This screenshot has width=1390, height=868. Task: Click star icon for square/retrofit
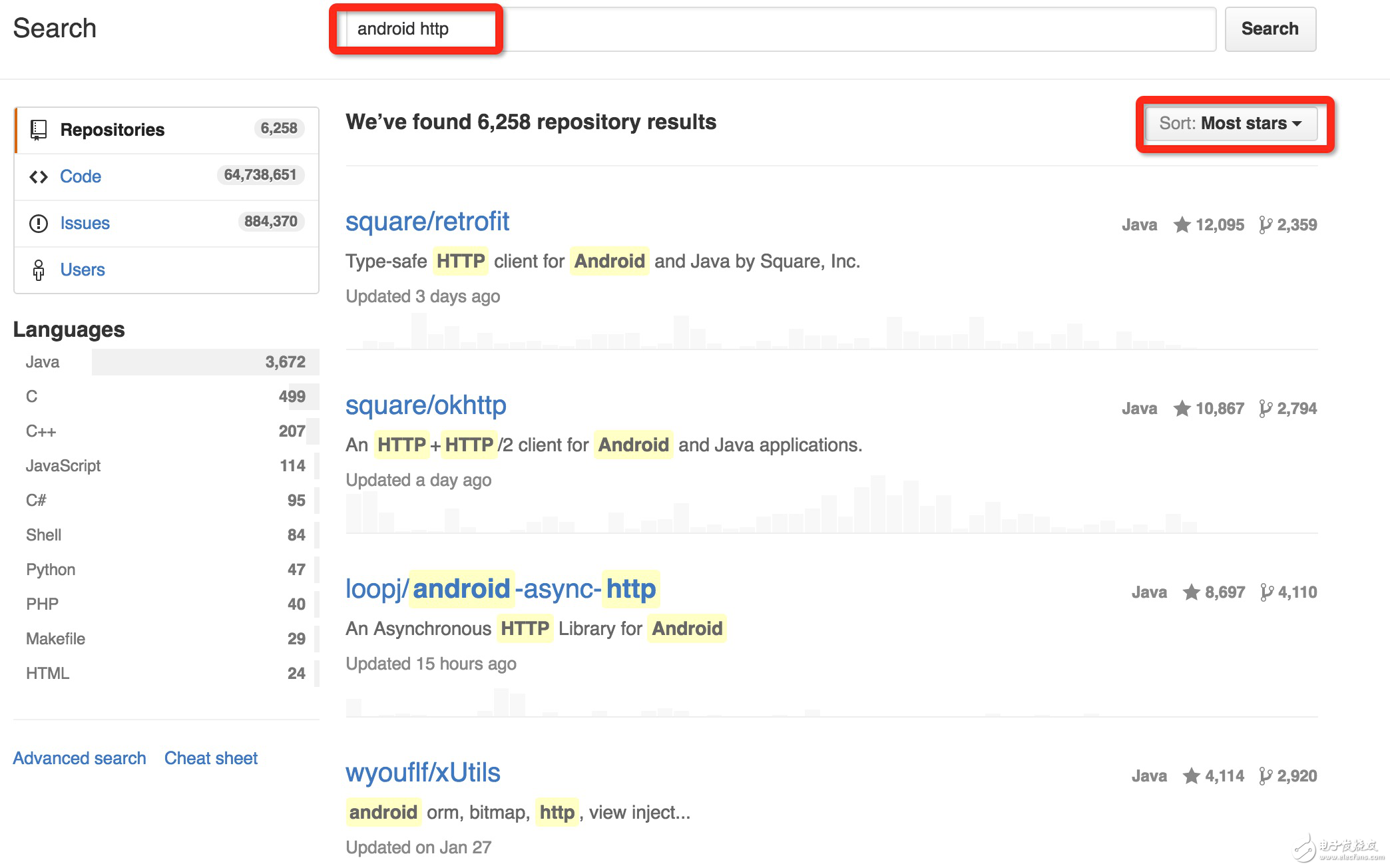[1182, 225]
